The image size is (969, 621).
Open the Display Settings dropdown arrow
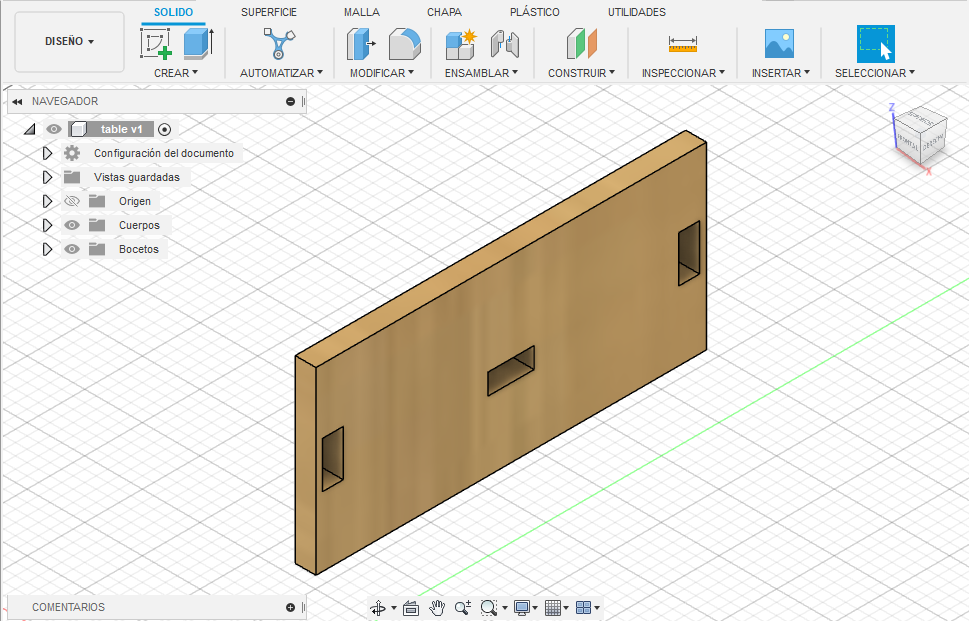click(x=535, y=608)
